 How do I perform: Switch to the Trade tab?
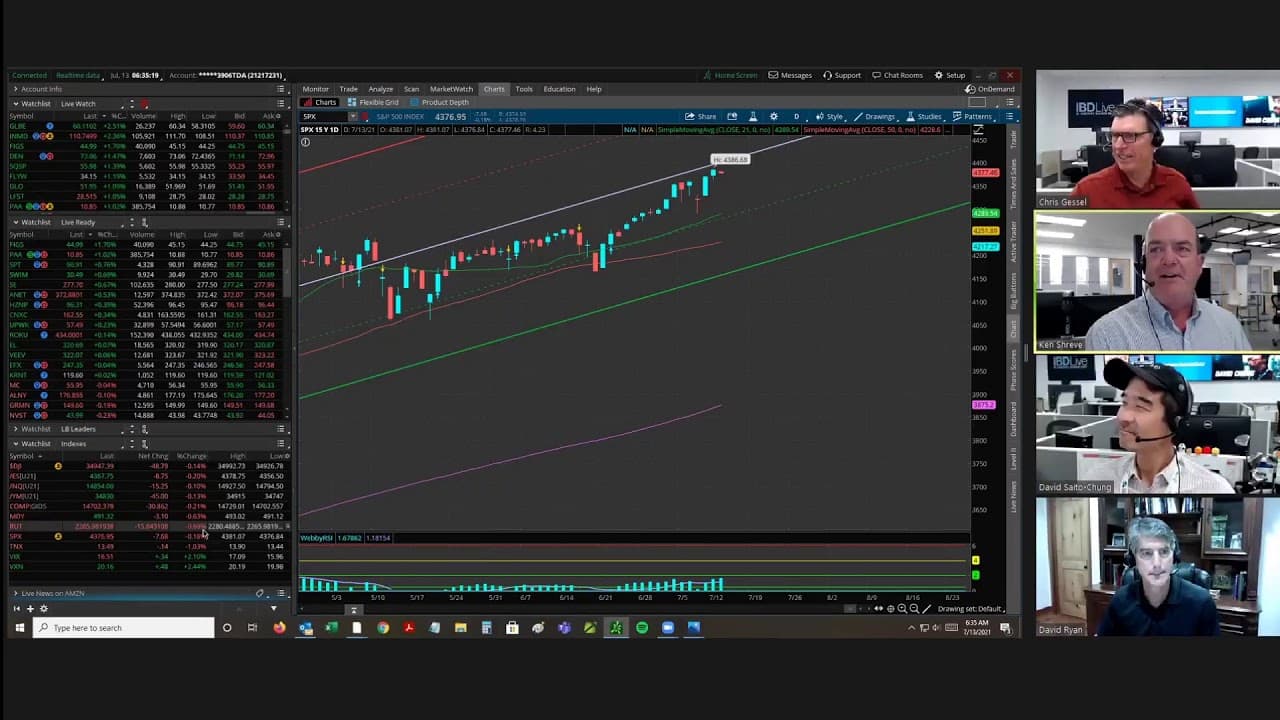(348, 89)
